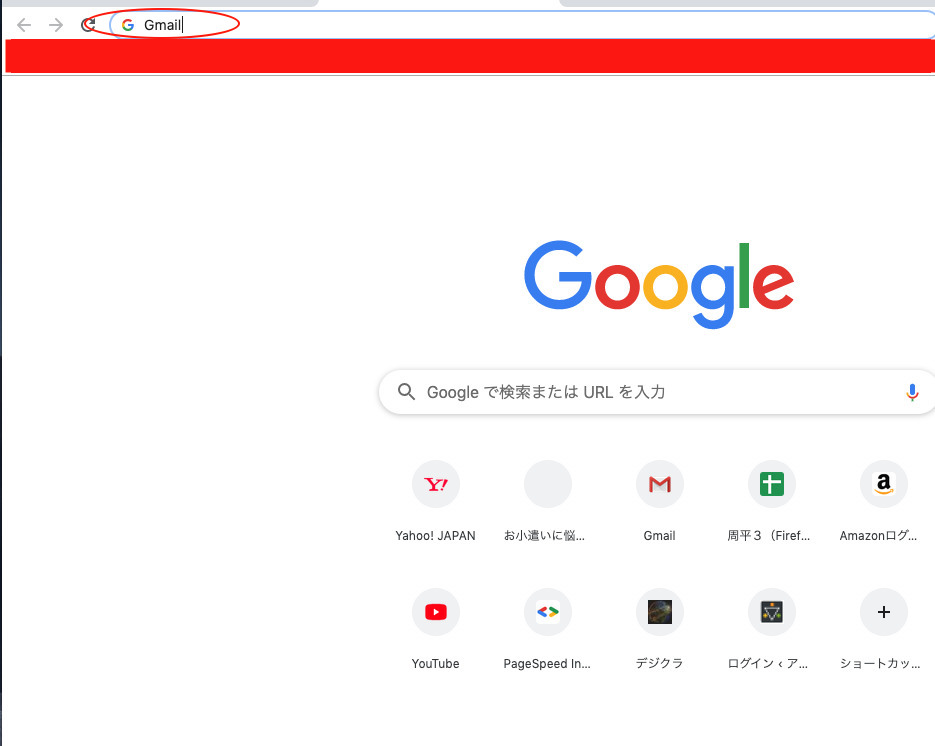Click the Yahoo! JAPAN label
Image resolution: width=935 pixels, height=746 pixels.
[x=435, y=535]
